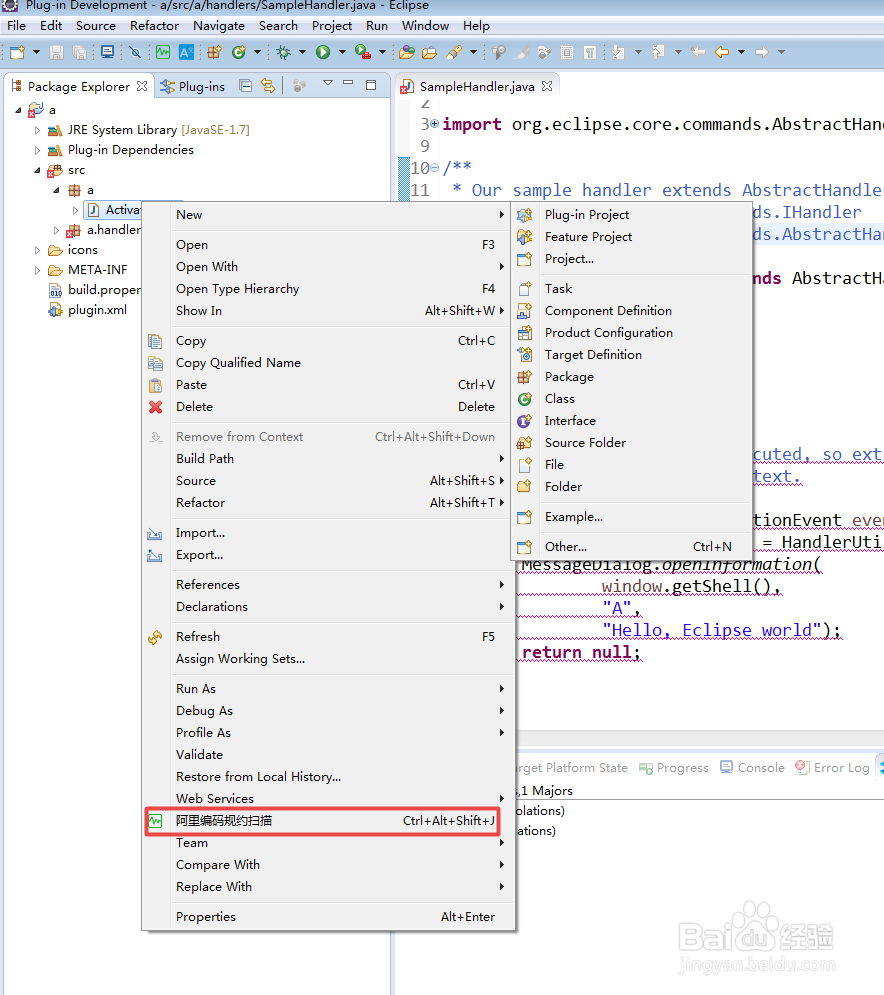This screenshot has height=995, width=884.
Task: Click the New Java Package toolbar icon
Action: click(214, 52)
